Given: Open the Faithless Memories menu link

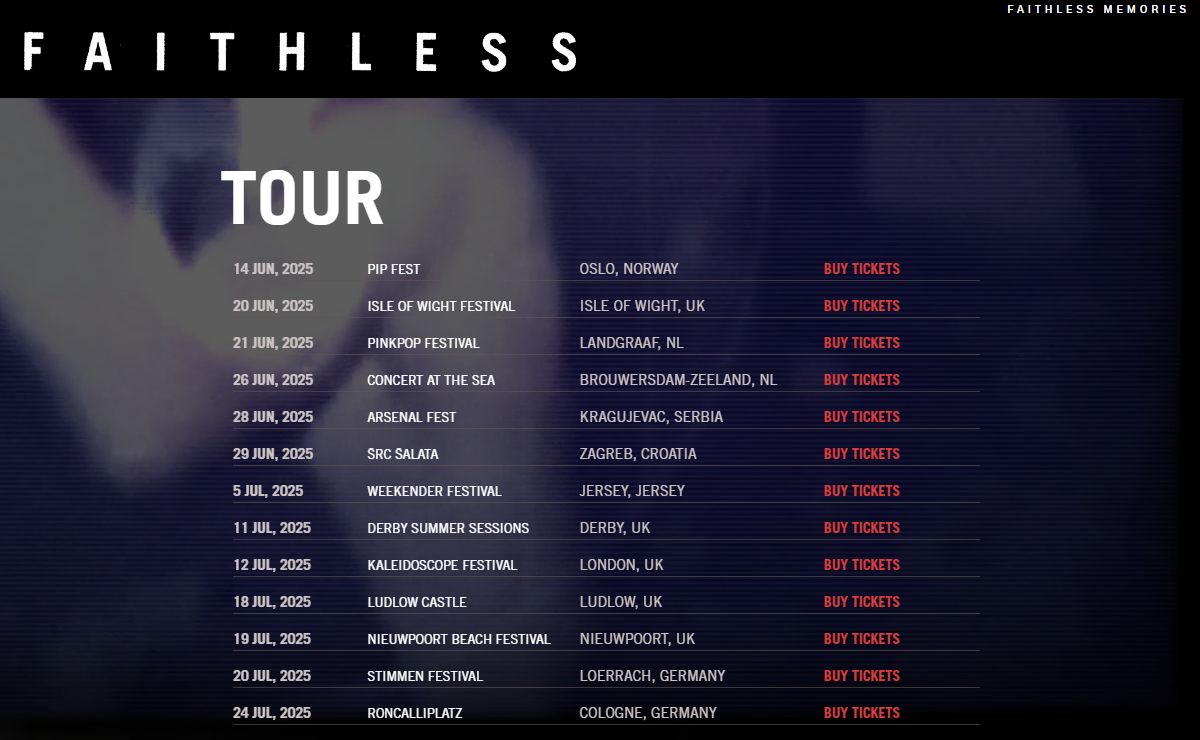Looking at the screenshot, I should pos(1097,9).
